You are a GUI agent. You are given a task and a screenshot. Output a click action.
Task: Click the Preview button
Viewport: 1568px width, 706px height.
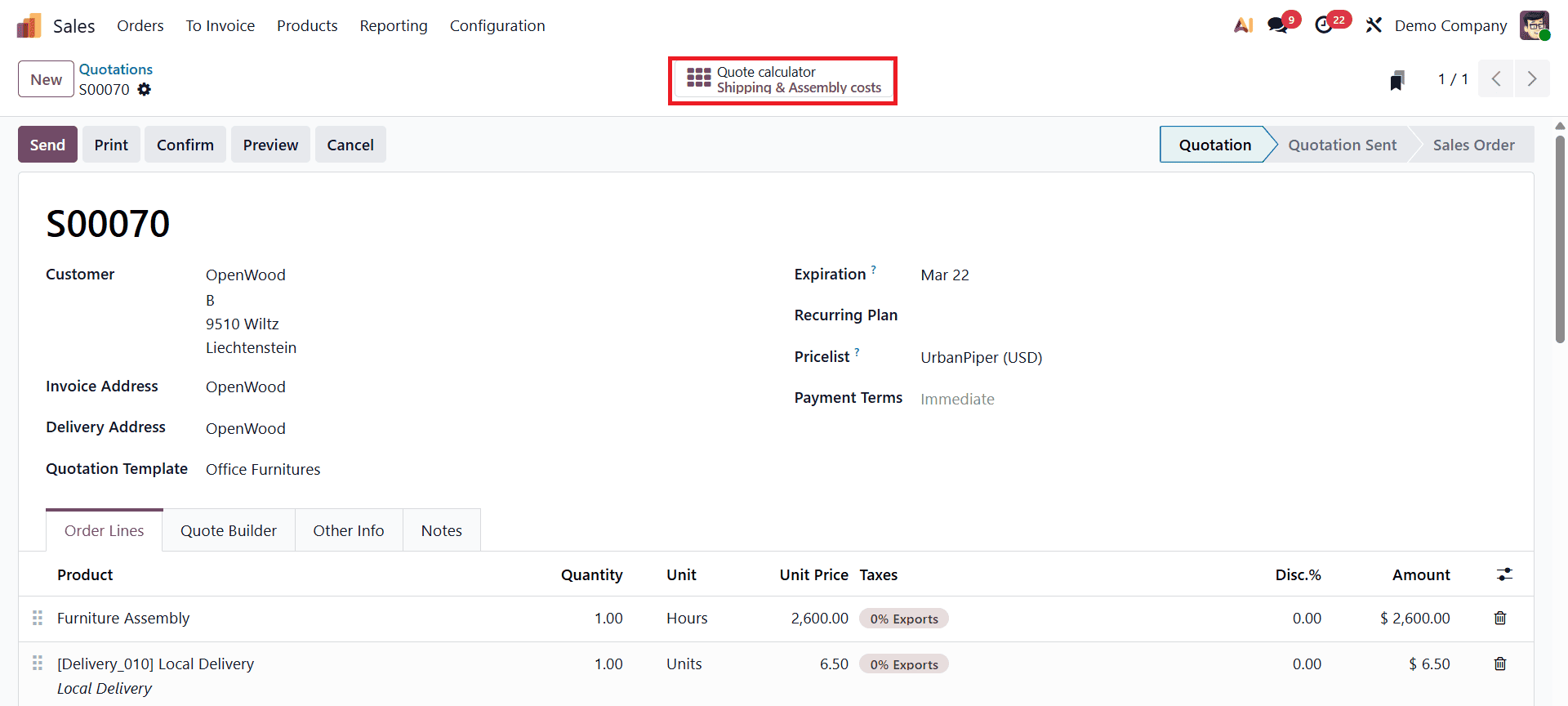[x=270, y=145]
